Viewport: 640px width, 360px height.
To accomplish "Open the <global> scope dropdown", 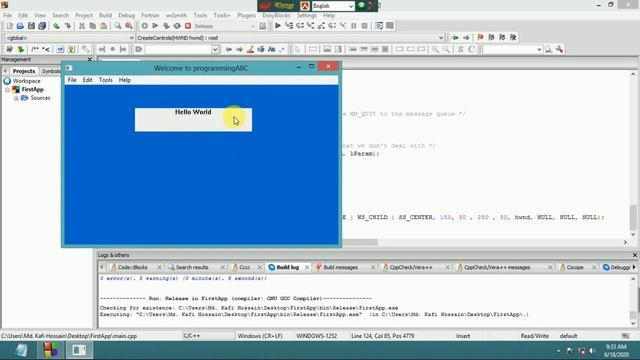I will [131, 38].
